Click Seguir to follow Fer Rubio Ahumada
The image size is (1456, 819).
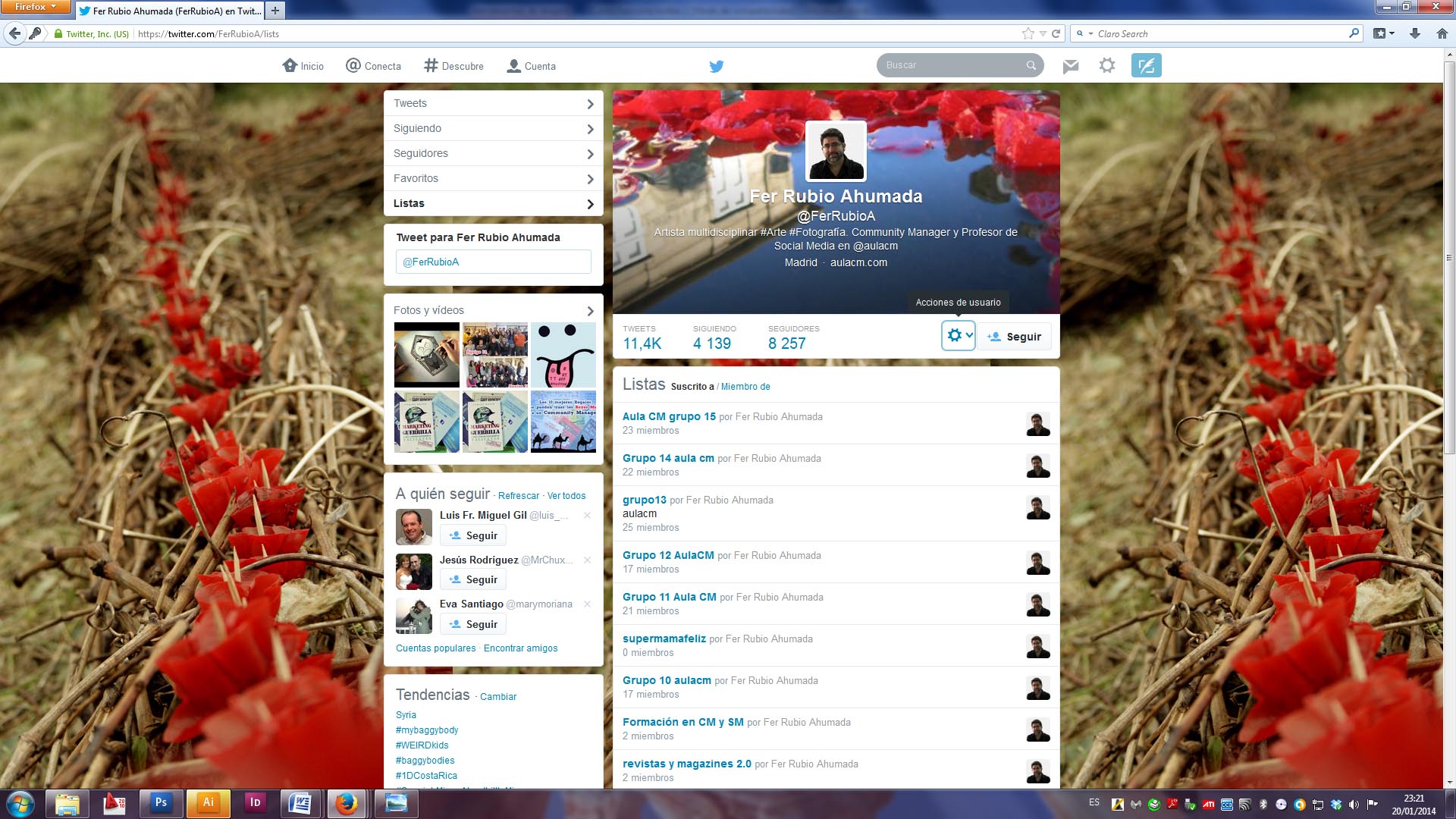pyautogui.click(x=1015, y=336)
